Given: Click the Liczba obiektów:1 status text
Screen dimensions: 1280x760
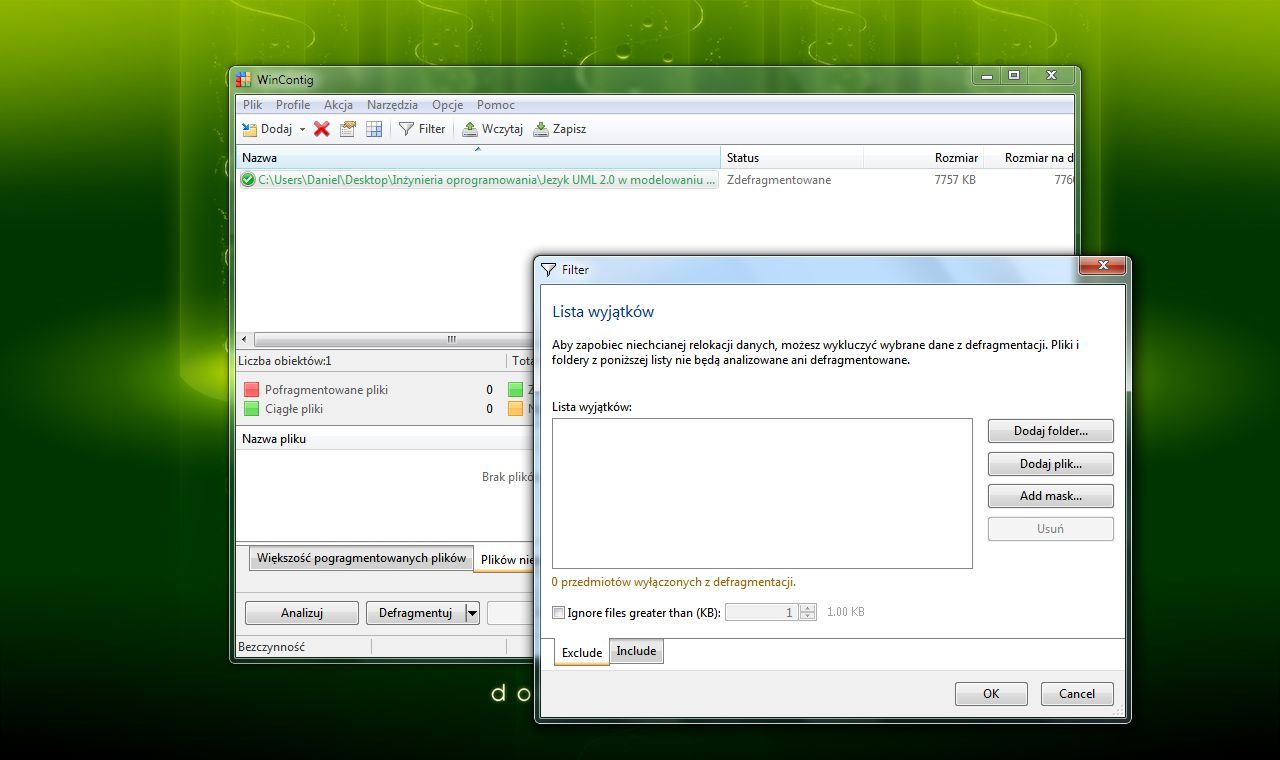Looking at the screenshot, I should [x=285, y=361].
